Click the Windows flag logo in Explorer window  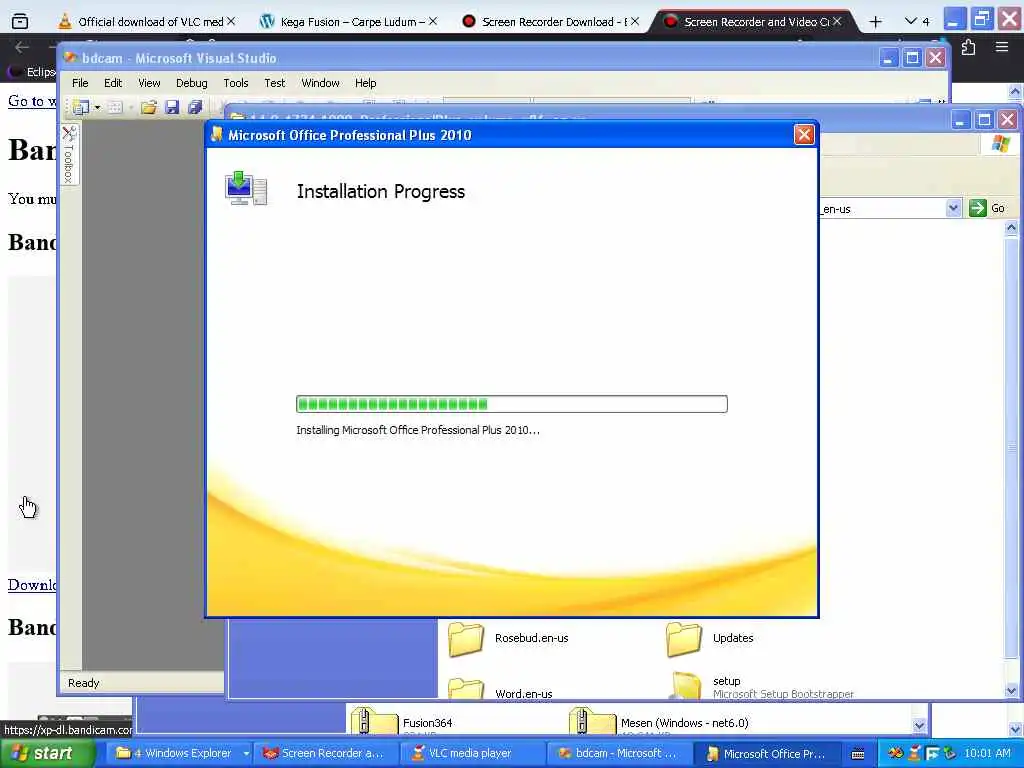[1000, 144]
